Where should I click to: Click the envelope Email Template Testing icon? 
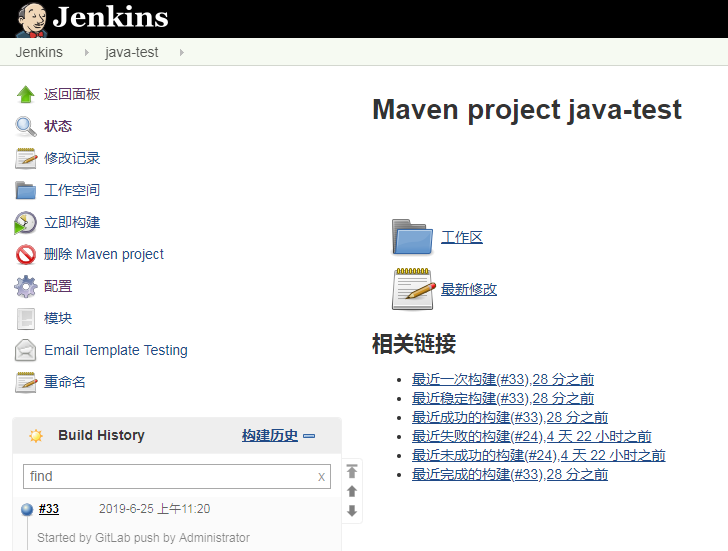[x=26, y=350]
